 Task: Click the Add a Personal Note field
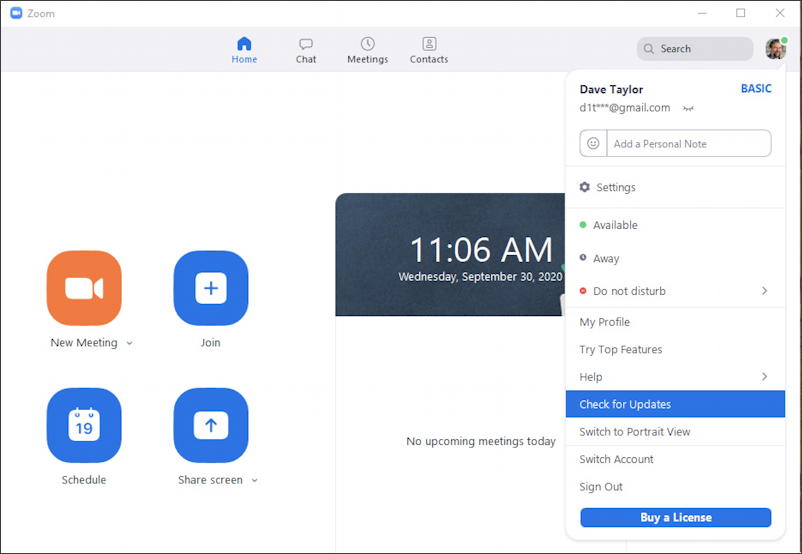(x=688, y=143)
